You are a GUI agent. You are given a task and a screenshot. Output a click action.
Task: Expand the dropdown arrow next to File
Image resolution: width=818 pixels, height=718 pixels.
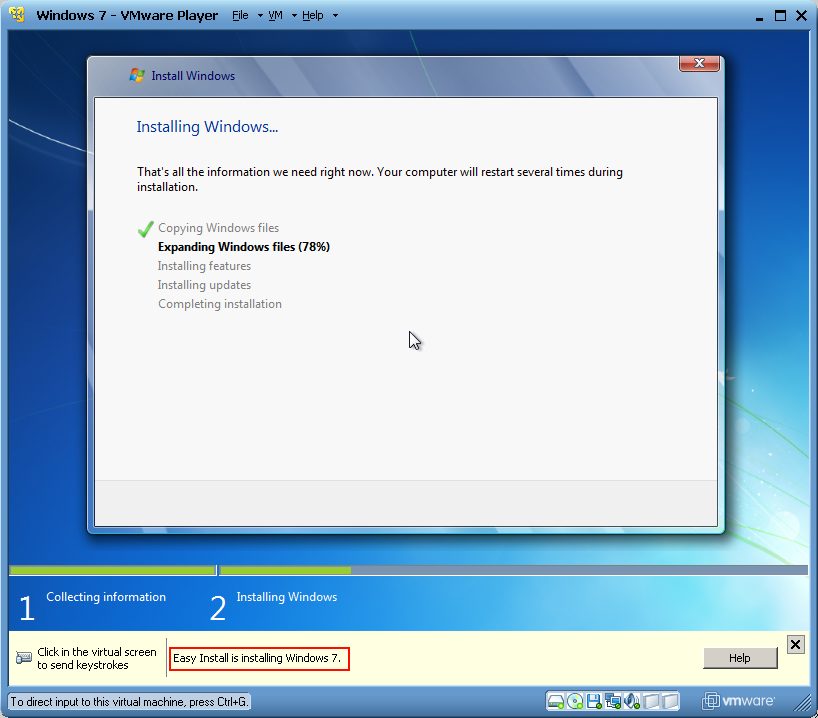(260, 16)
